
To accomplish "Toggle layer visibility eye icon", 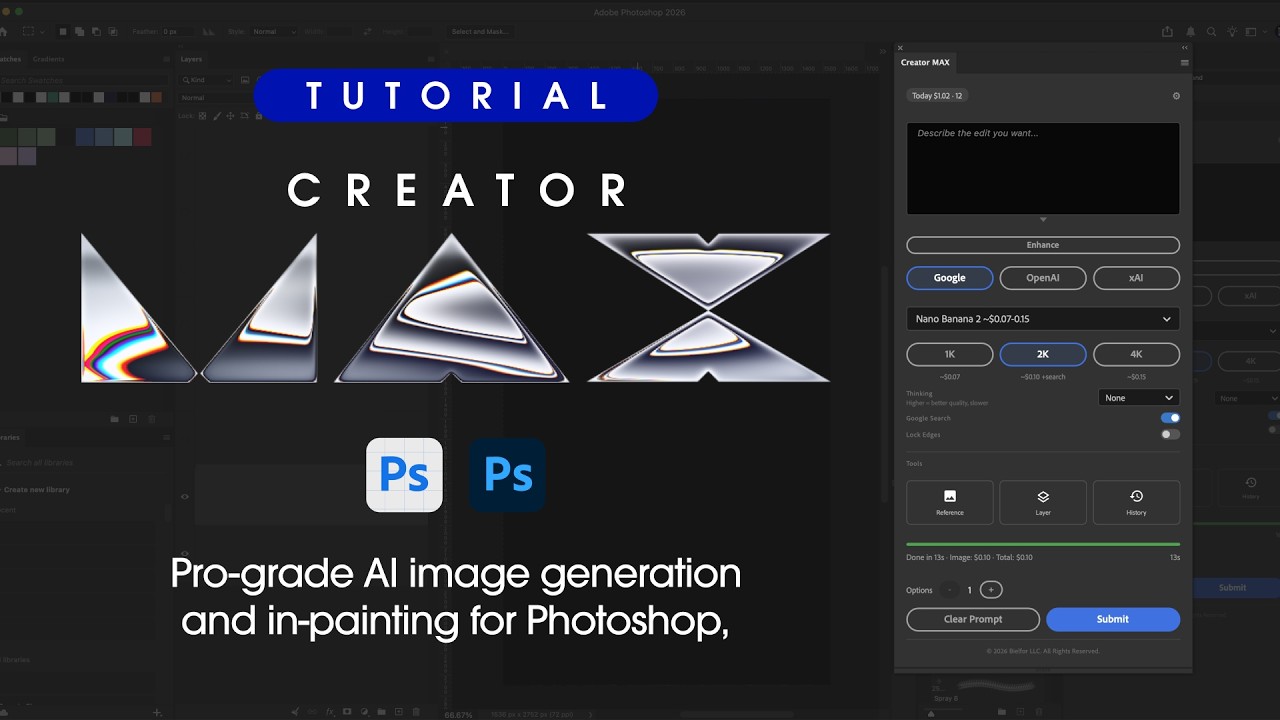I will [x=185, y=496].
